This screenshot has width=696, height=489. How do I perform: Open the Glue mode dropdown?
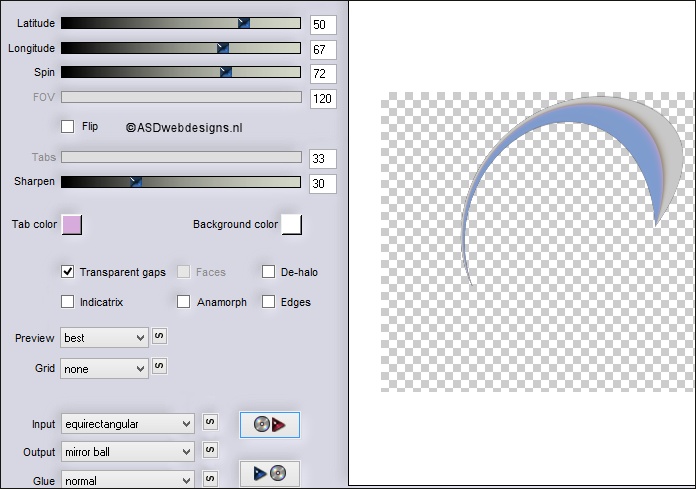128,480
